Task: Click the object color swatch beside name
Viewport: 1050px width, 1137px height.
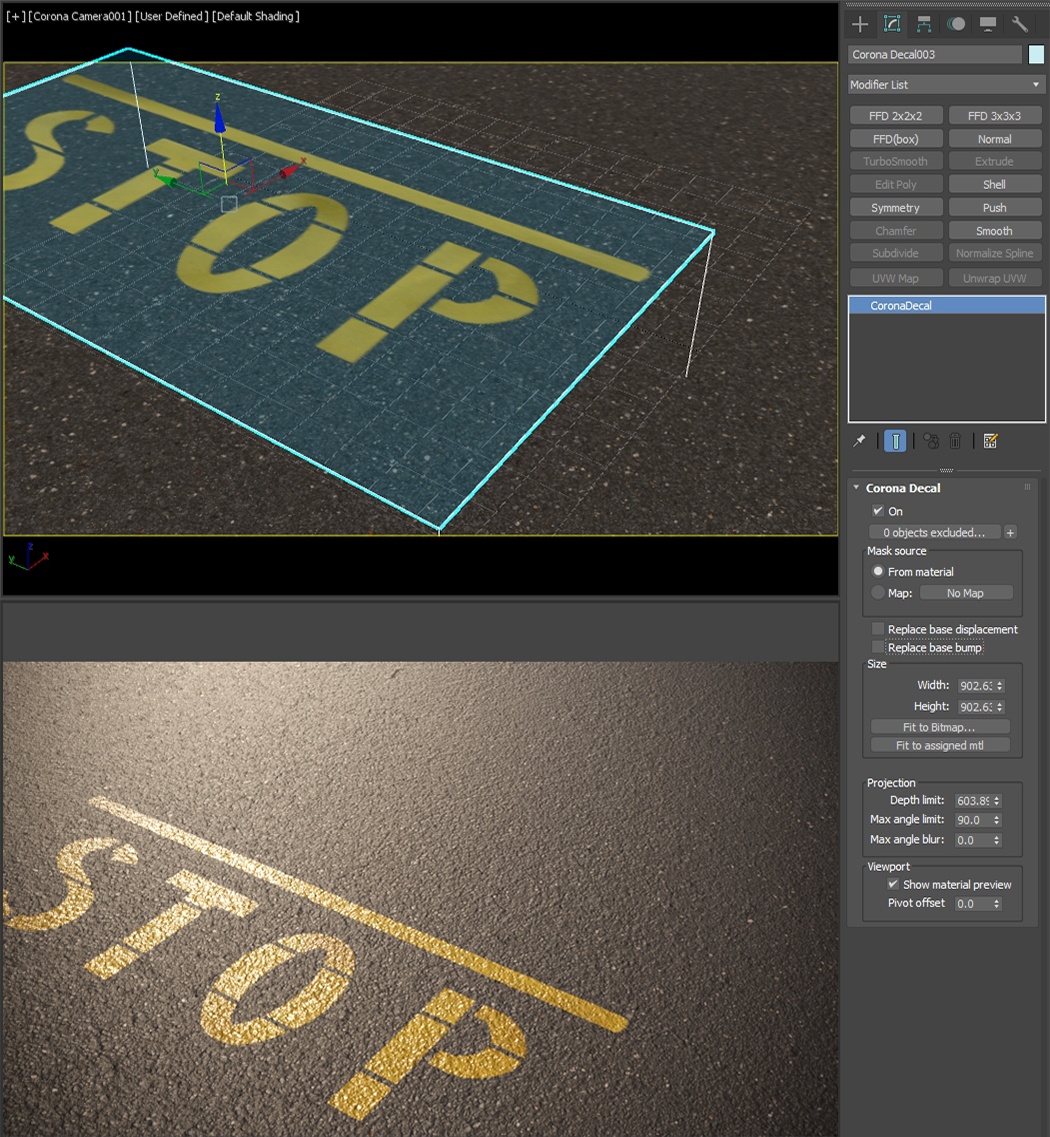Action: (x=1036, y=54)
